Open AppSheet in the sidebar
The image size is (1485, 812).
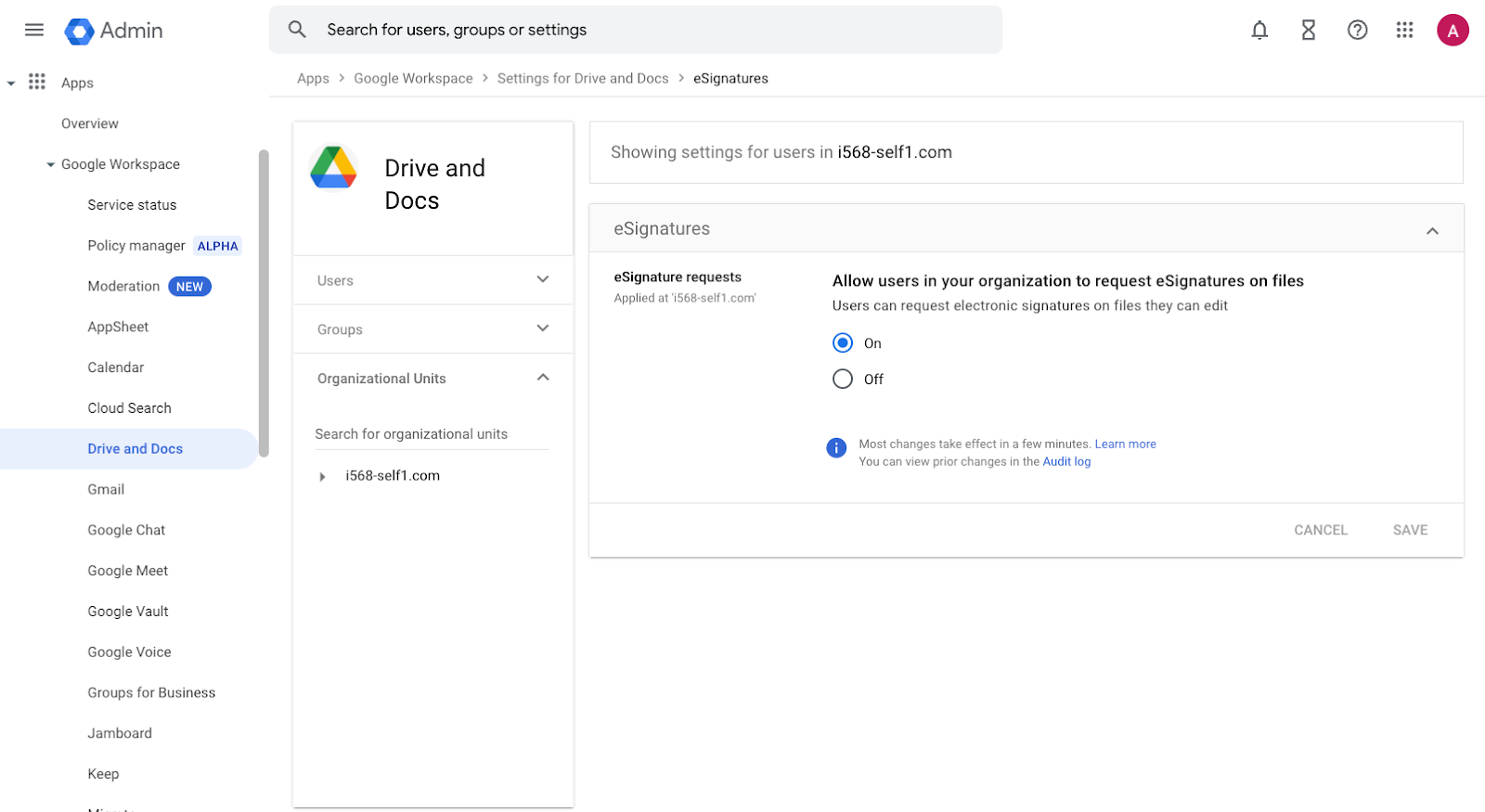pos(118,327)
